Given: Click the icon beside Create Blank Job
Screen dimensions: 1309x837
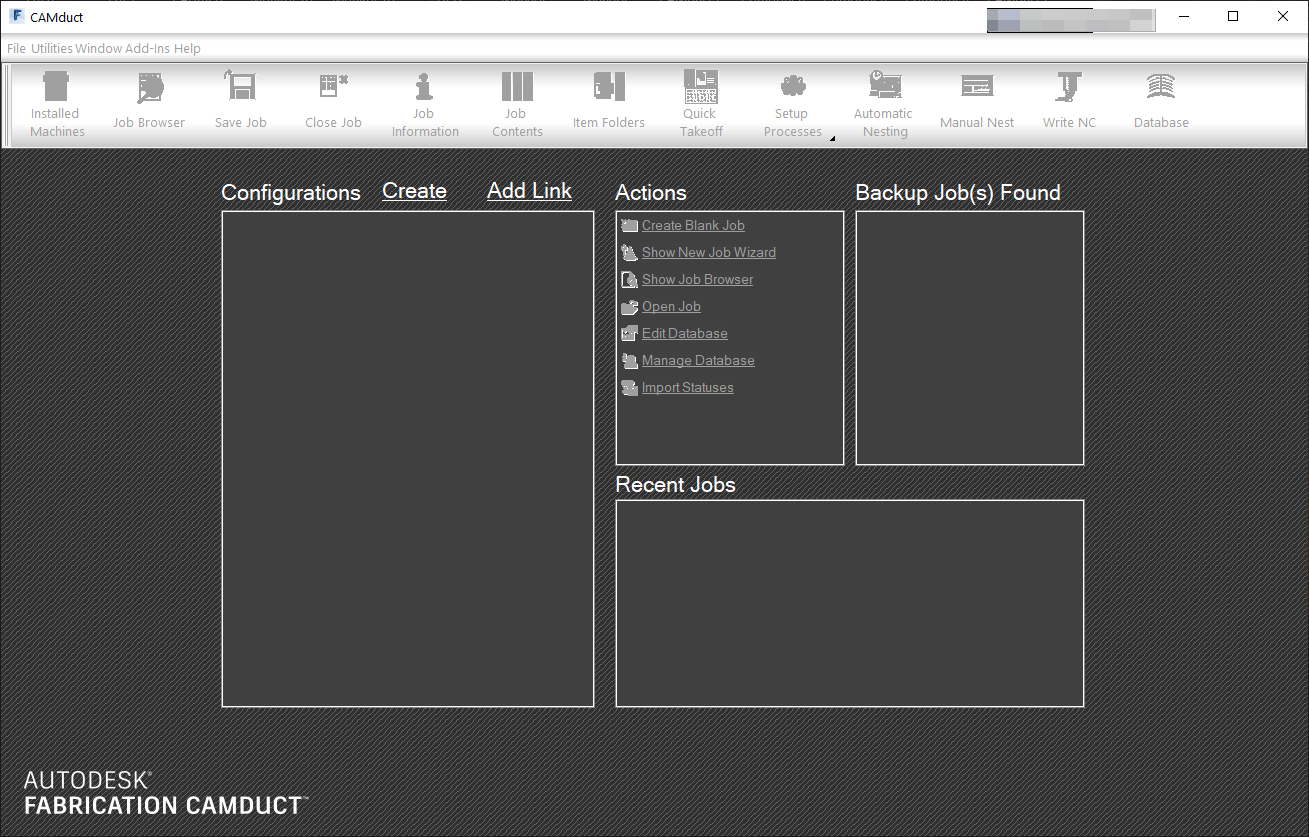Looking at the screenshot, I should tap(629, 226).
